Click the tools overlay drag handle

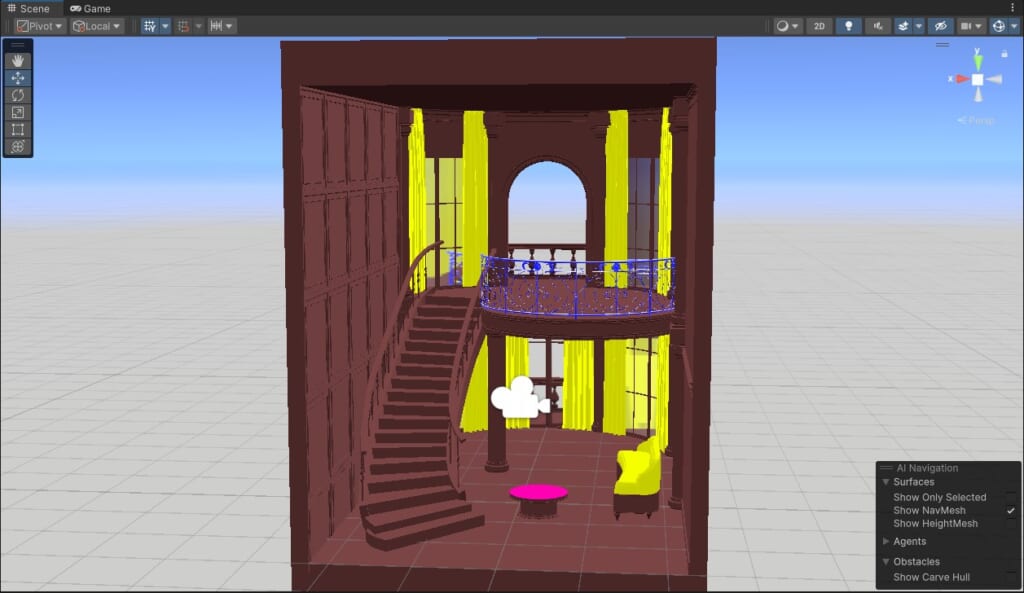[18, 45]
